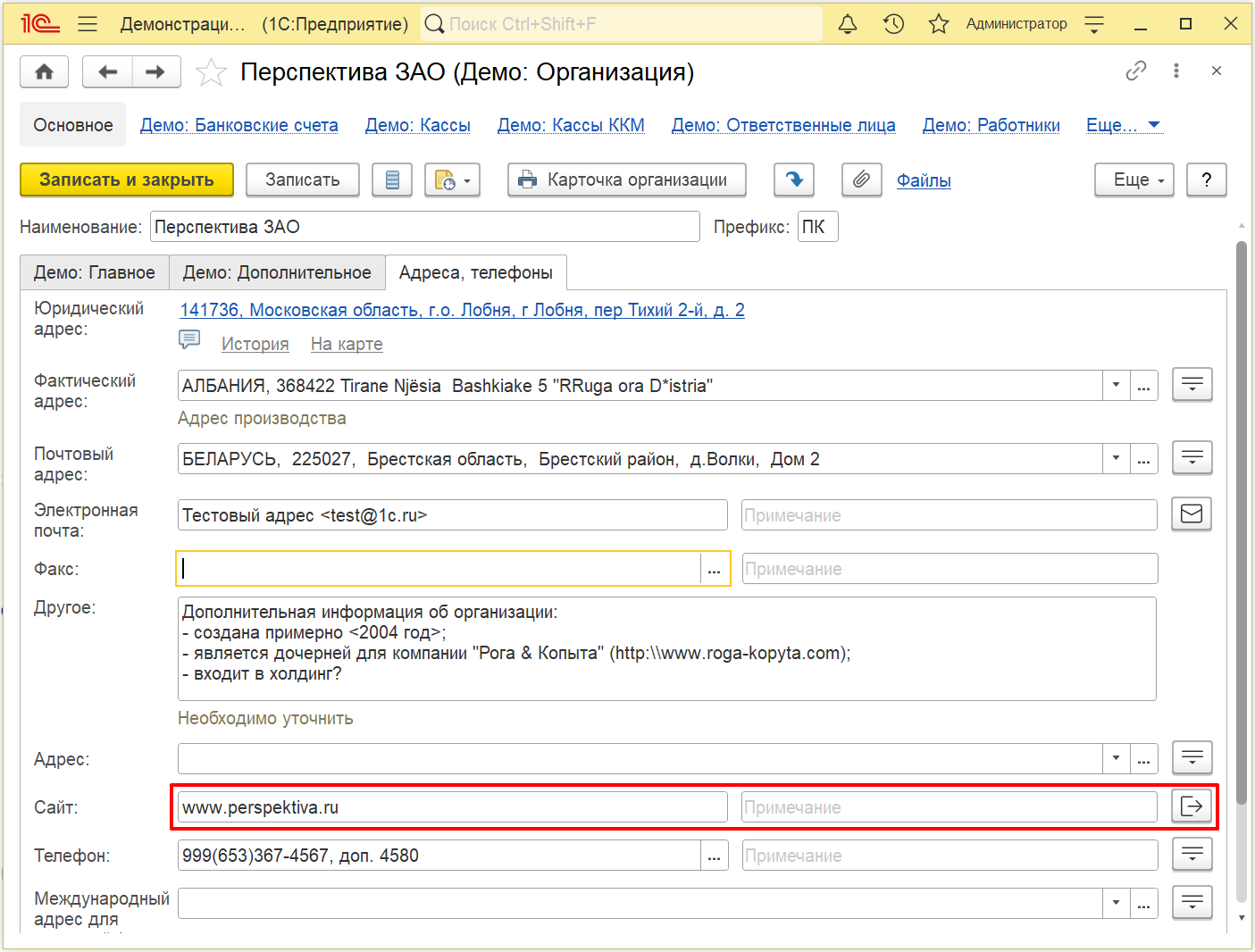This screenshot has width=1255, height=952.
Task: Open Почтовый адрес options menu icon
Action: (1192, 458)
